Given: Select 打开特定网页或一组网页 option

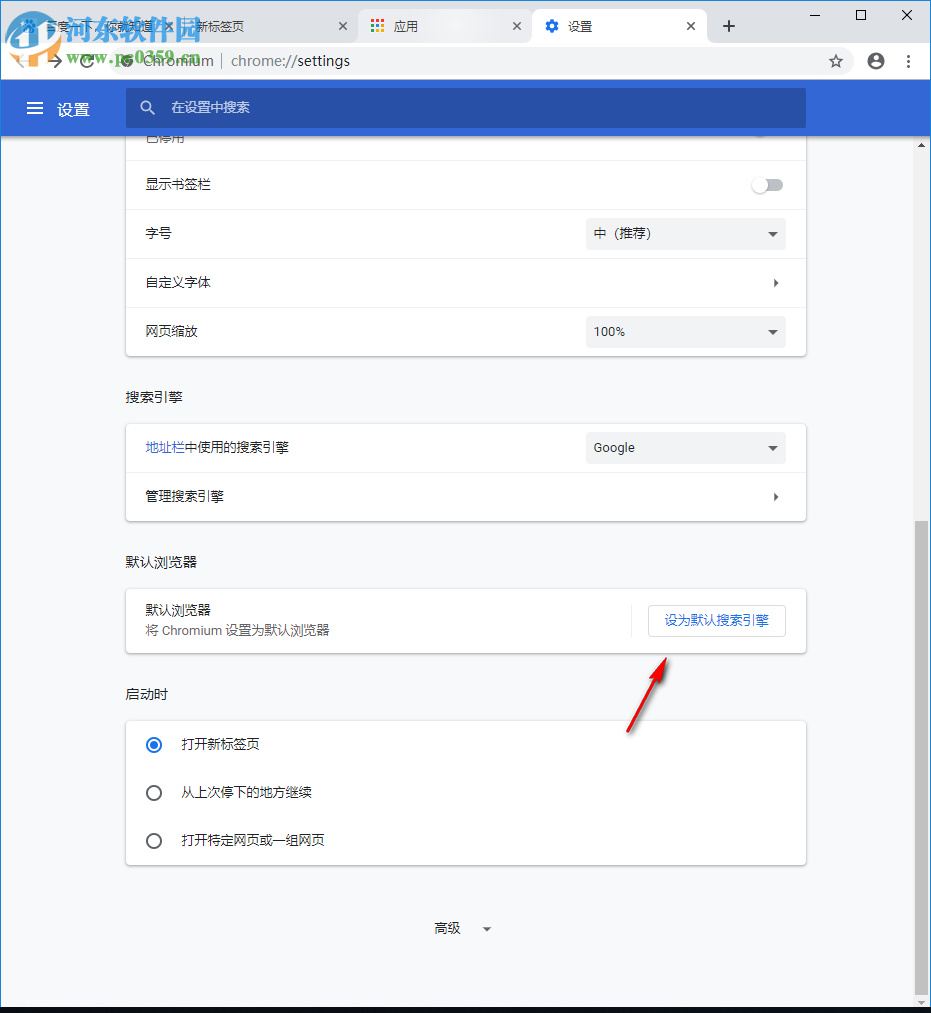Looking at the screenshot, I should (153, 840).
